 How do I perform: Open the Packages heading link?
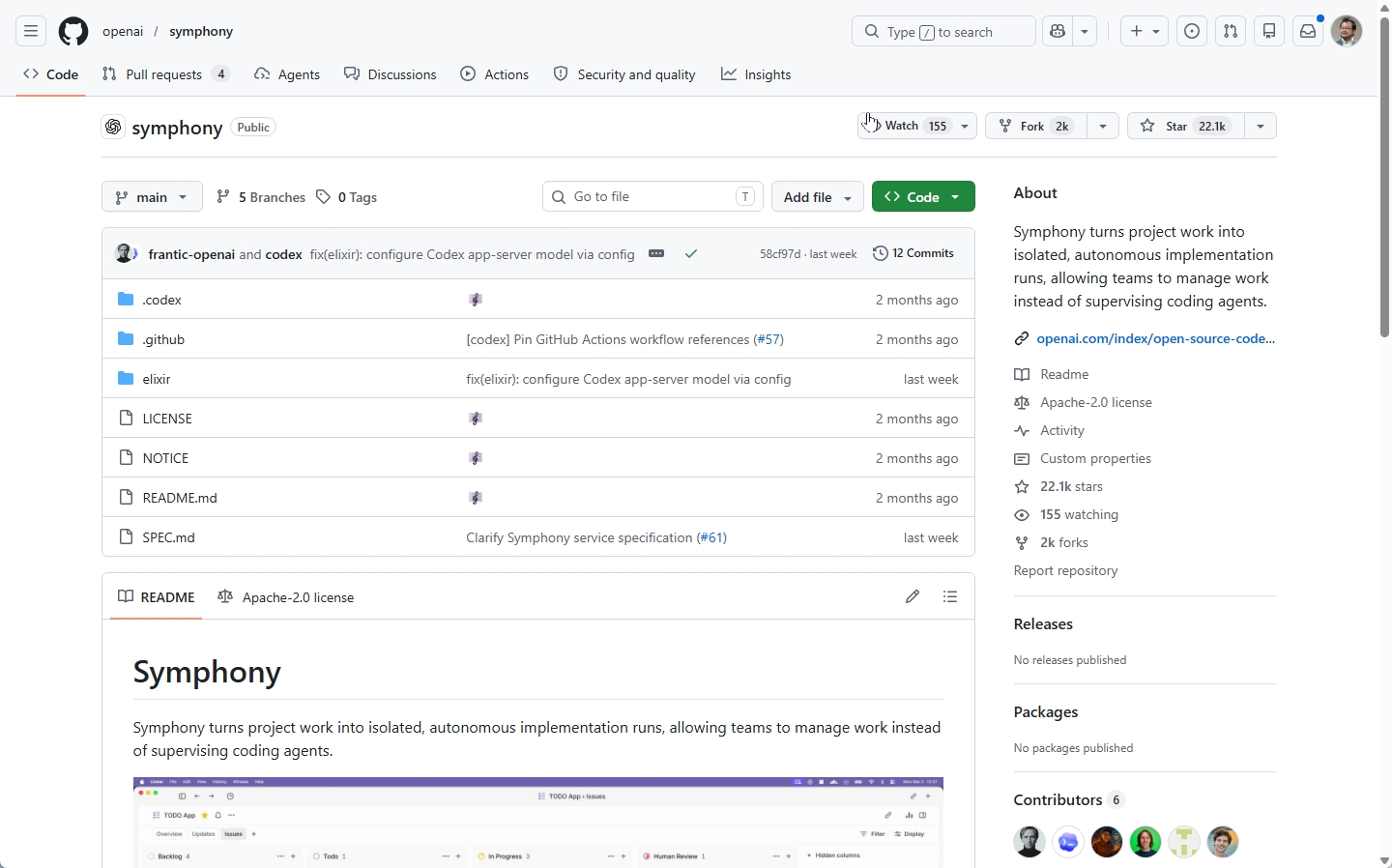click(1046, 712)
